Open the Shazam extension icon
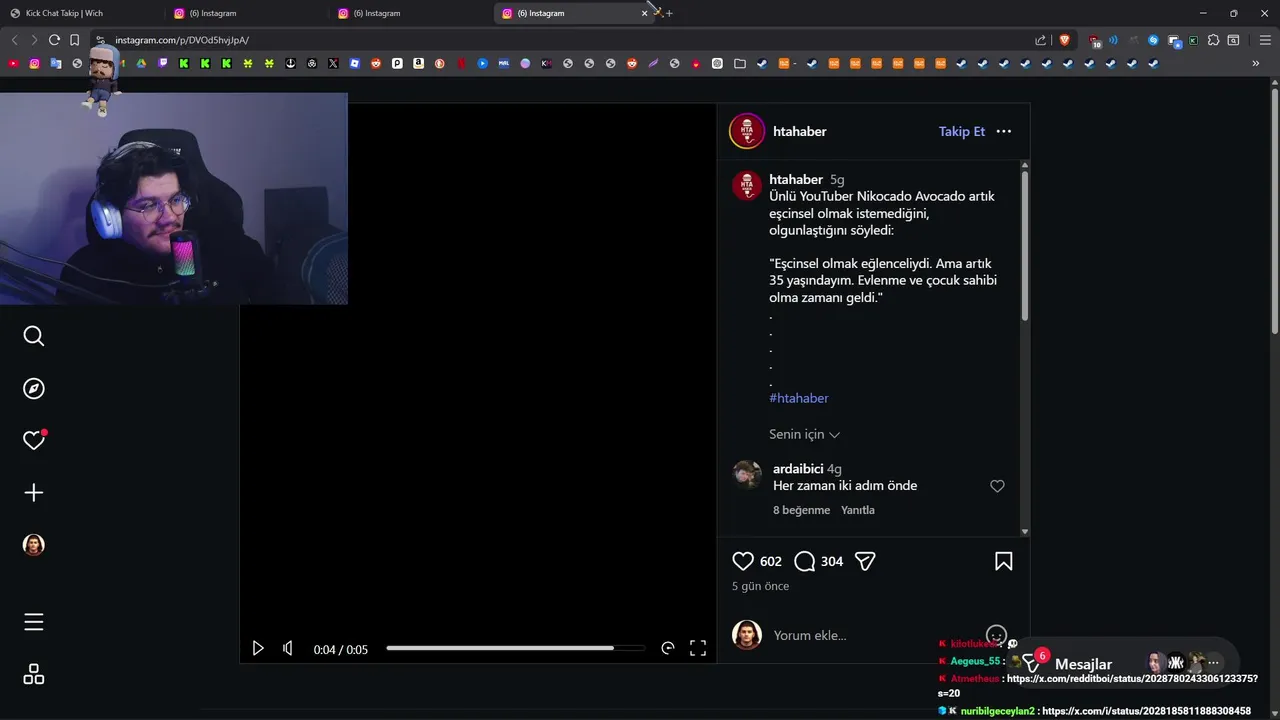 (1153, 40)
